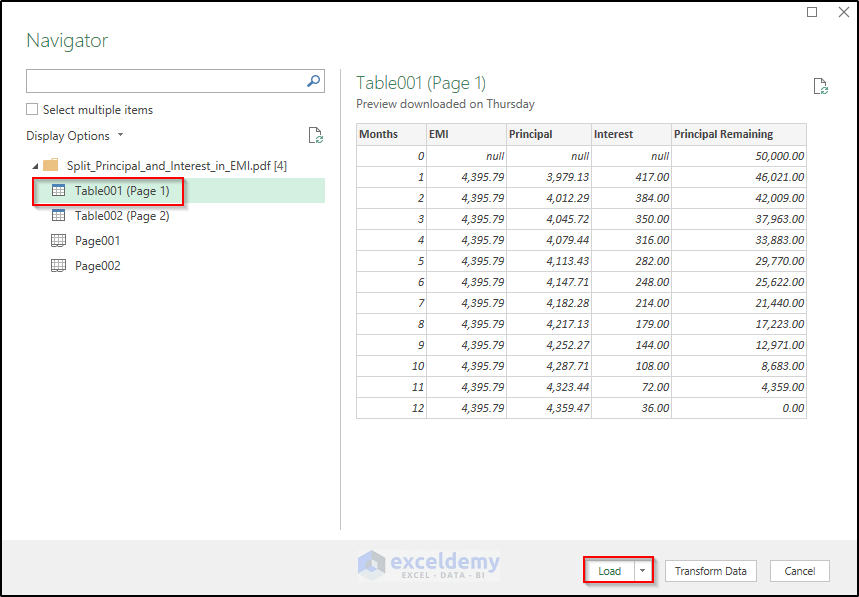Close the Navigator window
Image resolution: width=859 pixels, height=597 pixels.
click(x=844, y=12)
